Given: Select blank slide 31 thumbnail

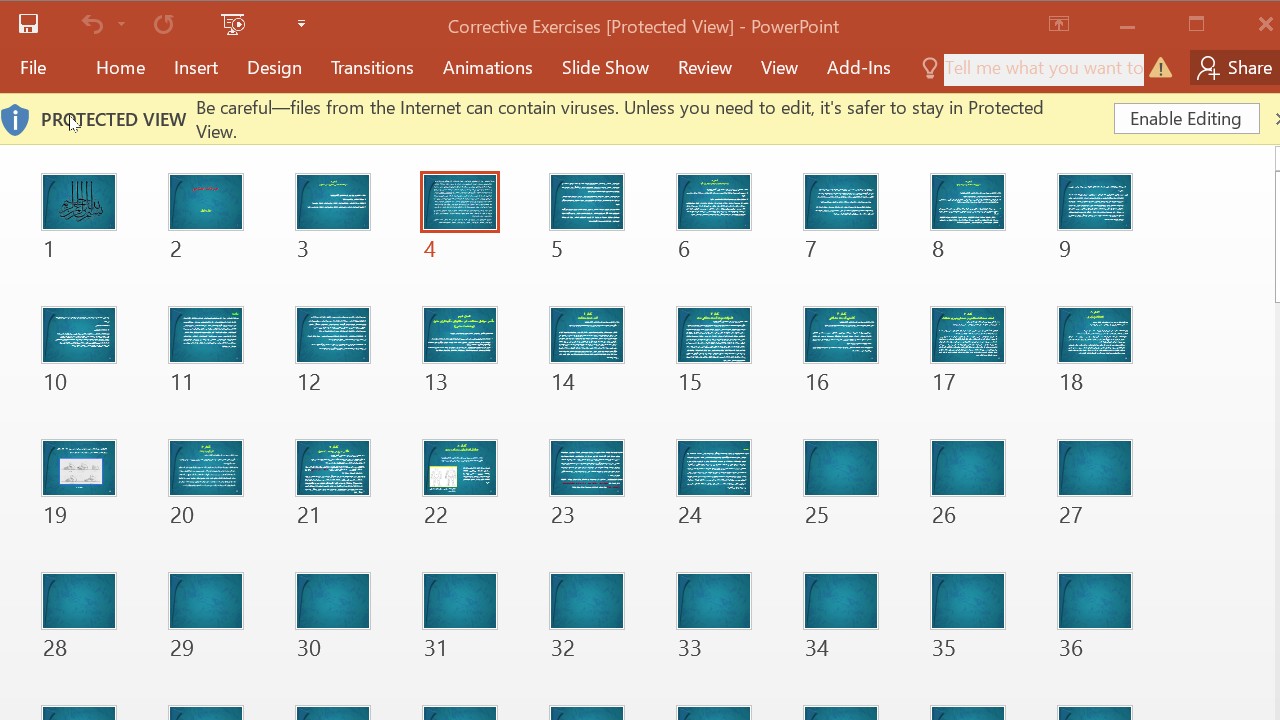Looking at the screenshot, I should (460, 601).
